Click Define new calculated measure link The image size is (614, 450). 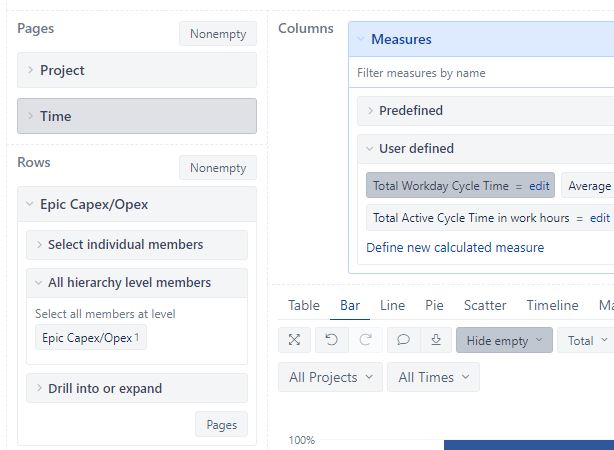[455, 248]
